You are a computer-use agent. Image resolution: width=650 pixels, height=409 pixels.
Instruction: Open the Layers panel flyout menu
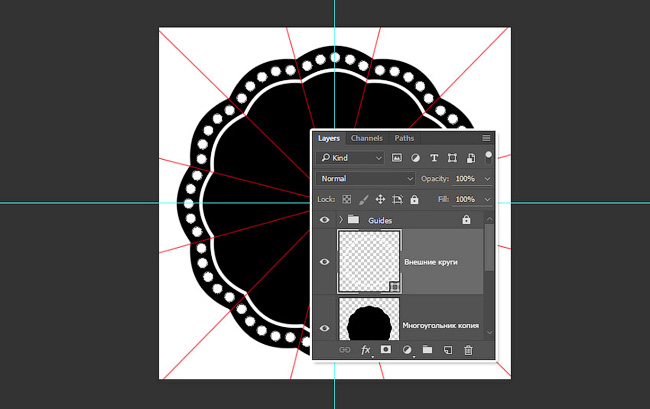pyautogui.click(x=486, y=138)
